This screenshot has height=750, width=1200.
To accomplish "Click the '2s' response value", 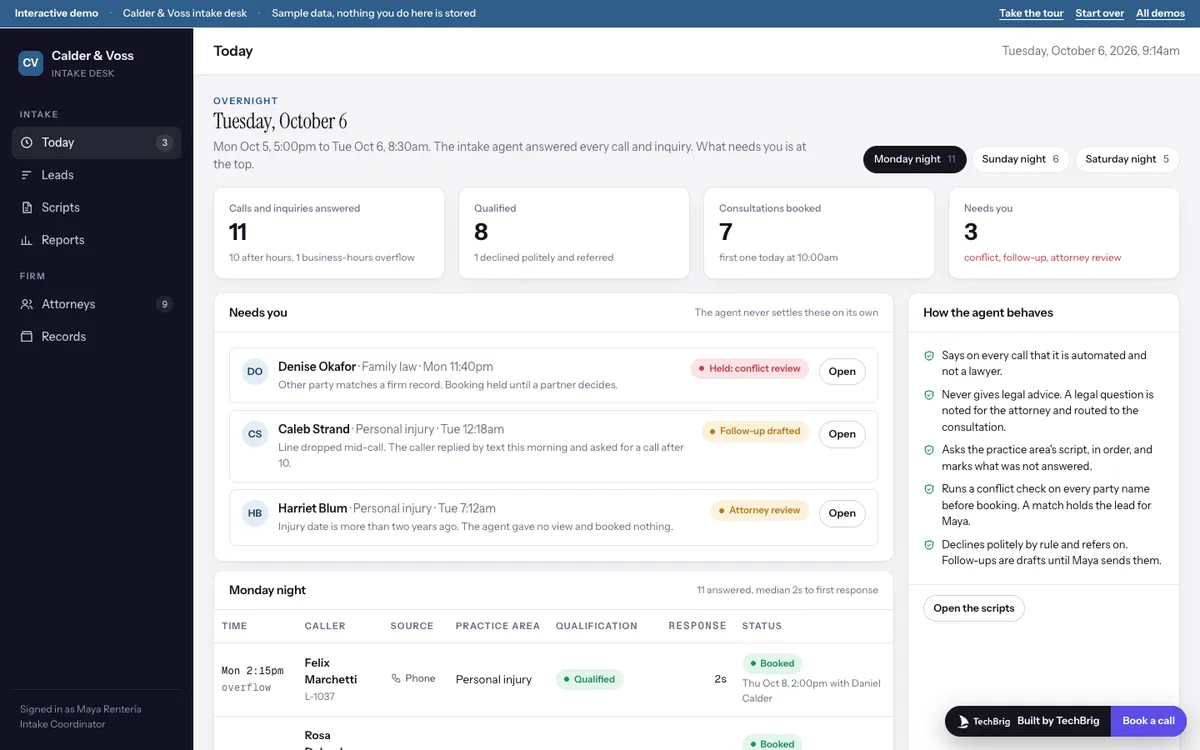I will [720, 679].
